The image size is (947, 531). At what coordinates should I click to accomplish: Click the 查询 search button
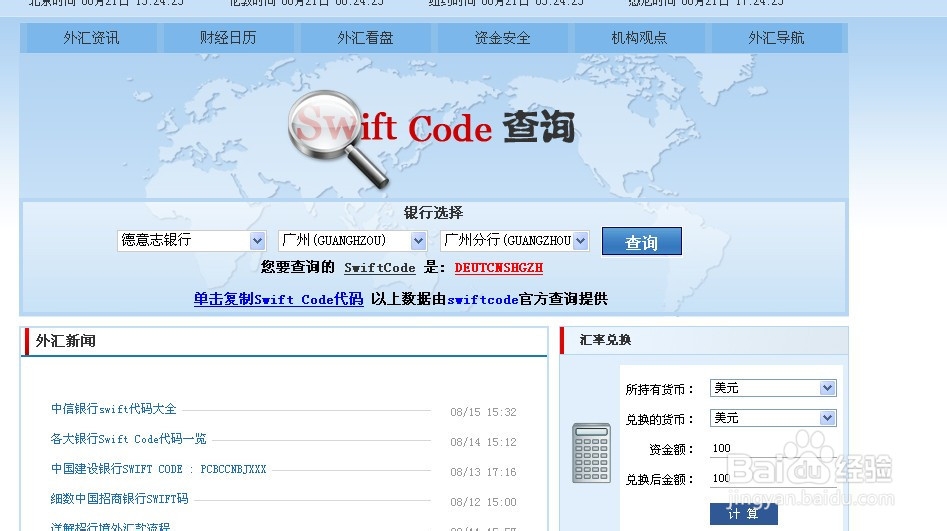tap(641, 241)
